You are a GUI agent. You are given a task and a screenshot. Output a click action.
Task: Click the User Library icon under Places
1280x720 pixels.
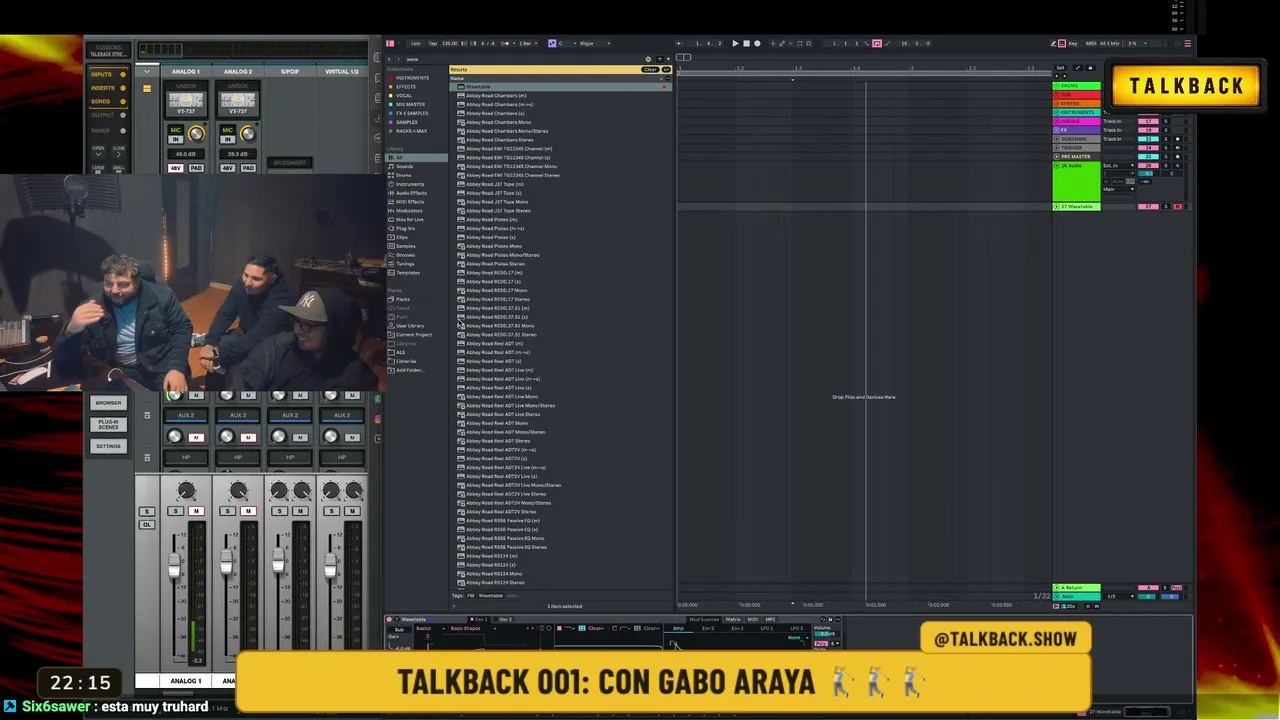click(392, 326)
